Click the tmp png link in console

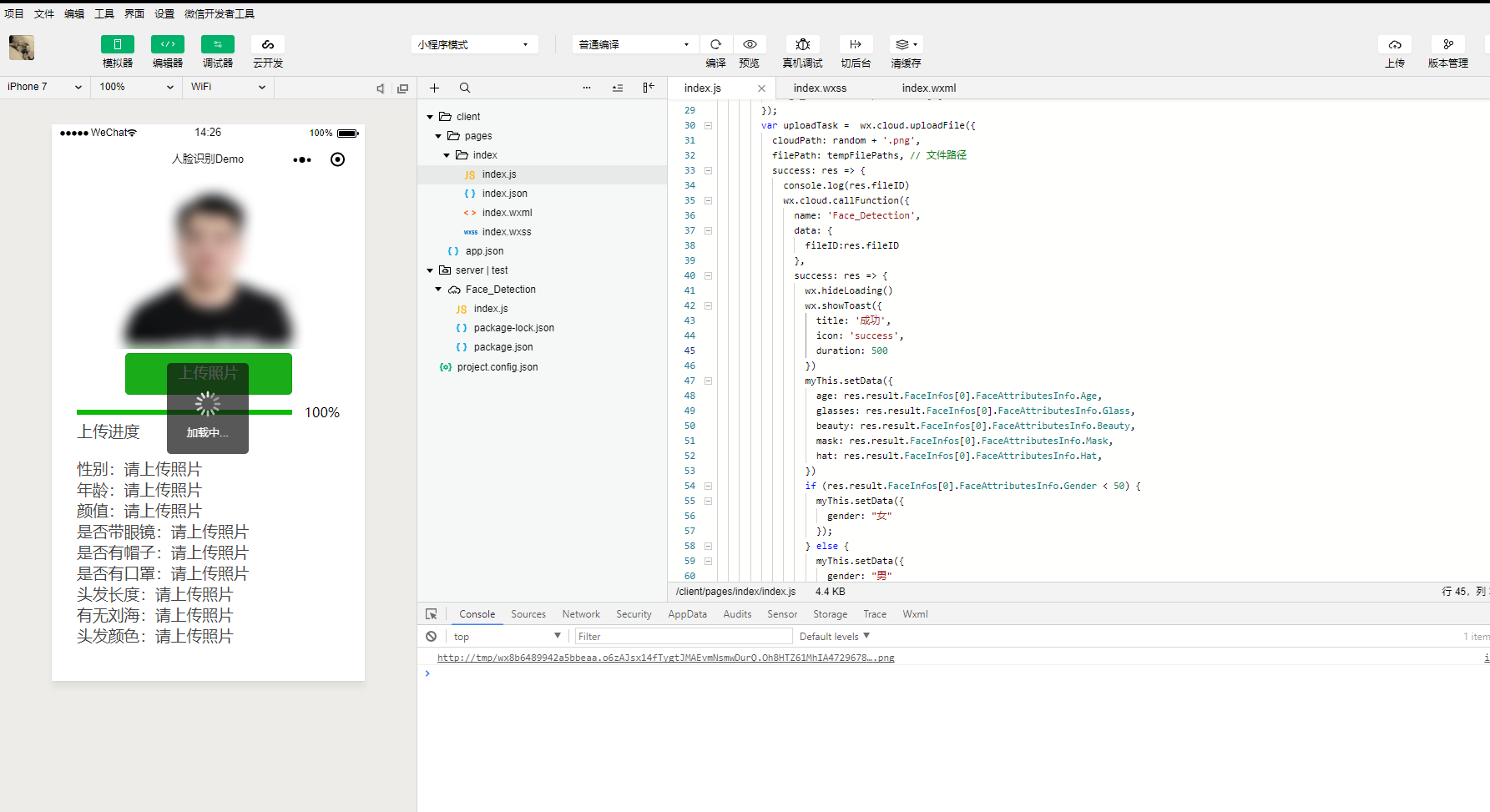point(665,658)
